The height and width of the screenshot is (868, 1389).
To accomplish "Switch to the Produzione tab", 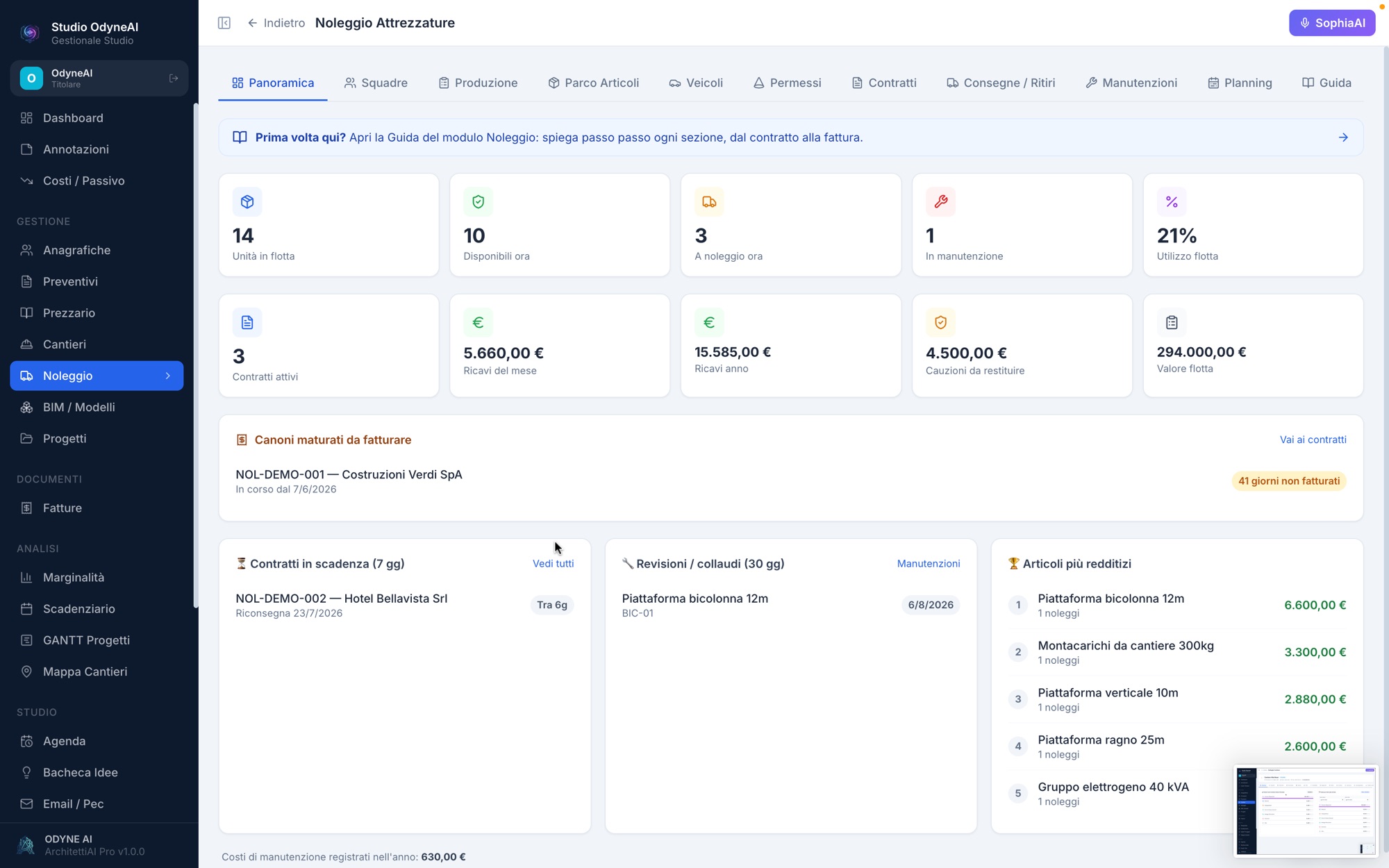I will click(x=478, y=83).
